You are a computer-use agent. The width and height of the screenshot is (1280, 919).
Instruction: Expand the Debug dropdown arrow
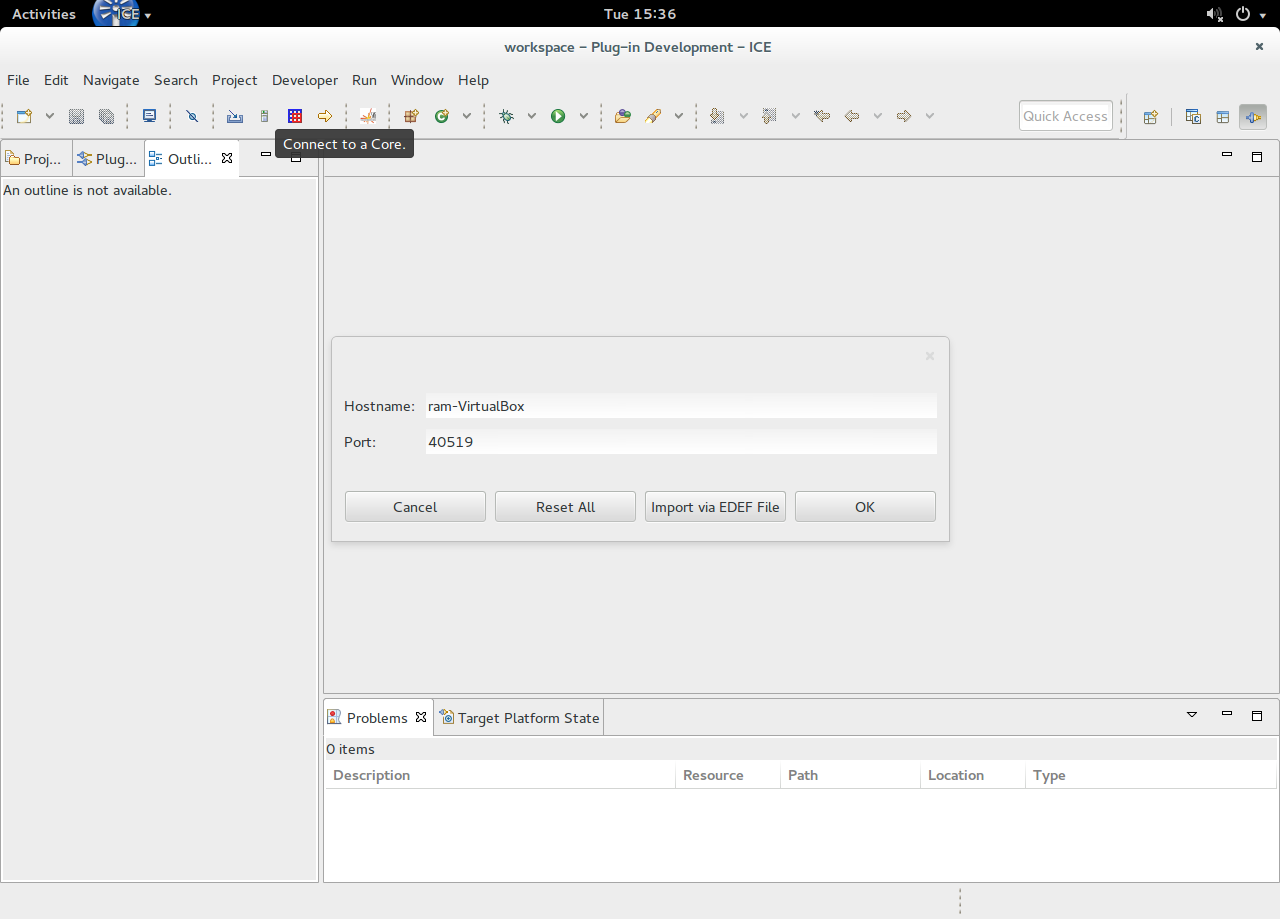531,116
